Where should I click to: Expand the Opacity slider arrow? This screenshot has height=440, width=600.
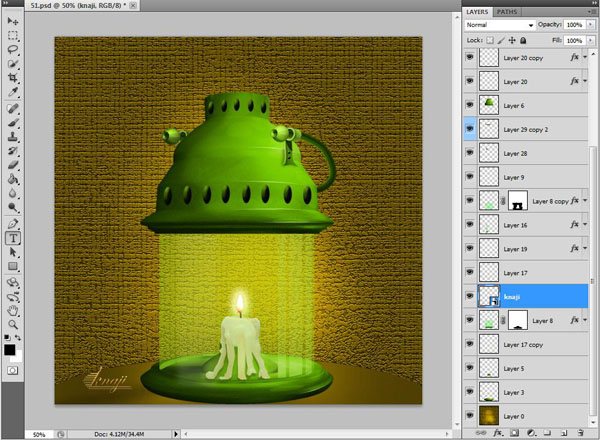tap(591, 23)
